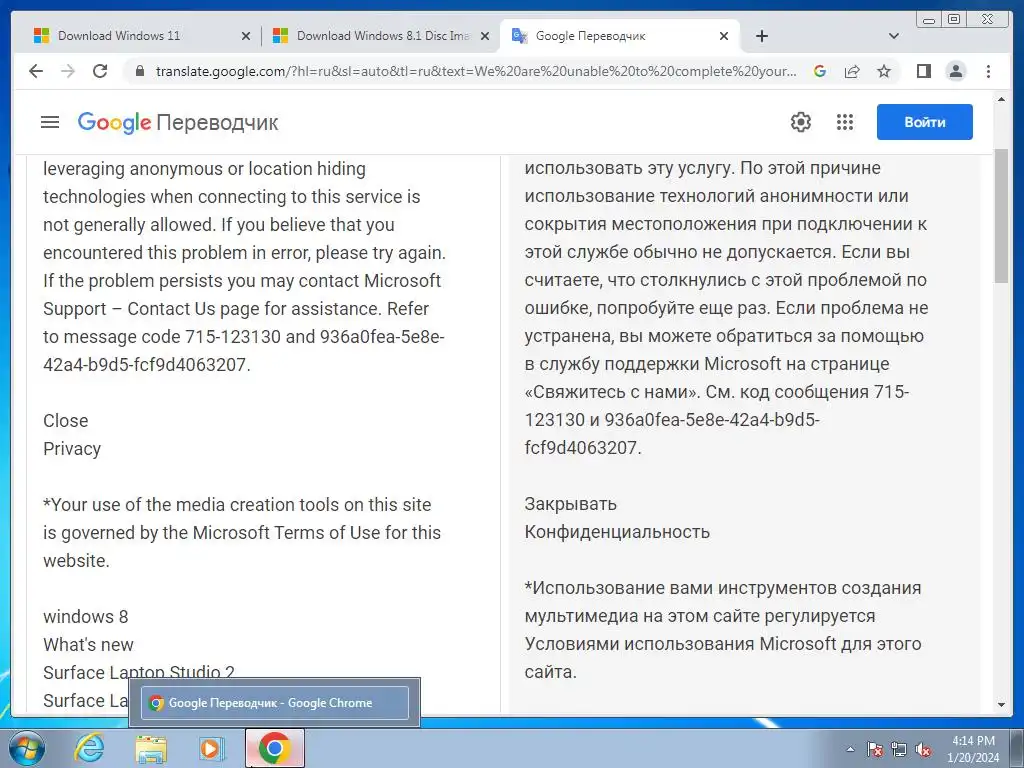1024x768 pixels.
Task: Bookmark this page with the star
Action: 884,71
